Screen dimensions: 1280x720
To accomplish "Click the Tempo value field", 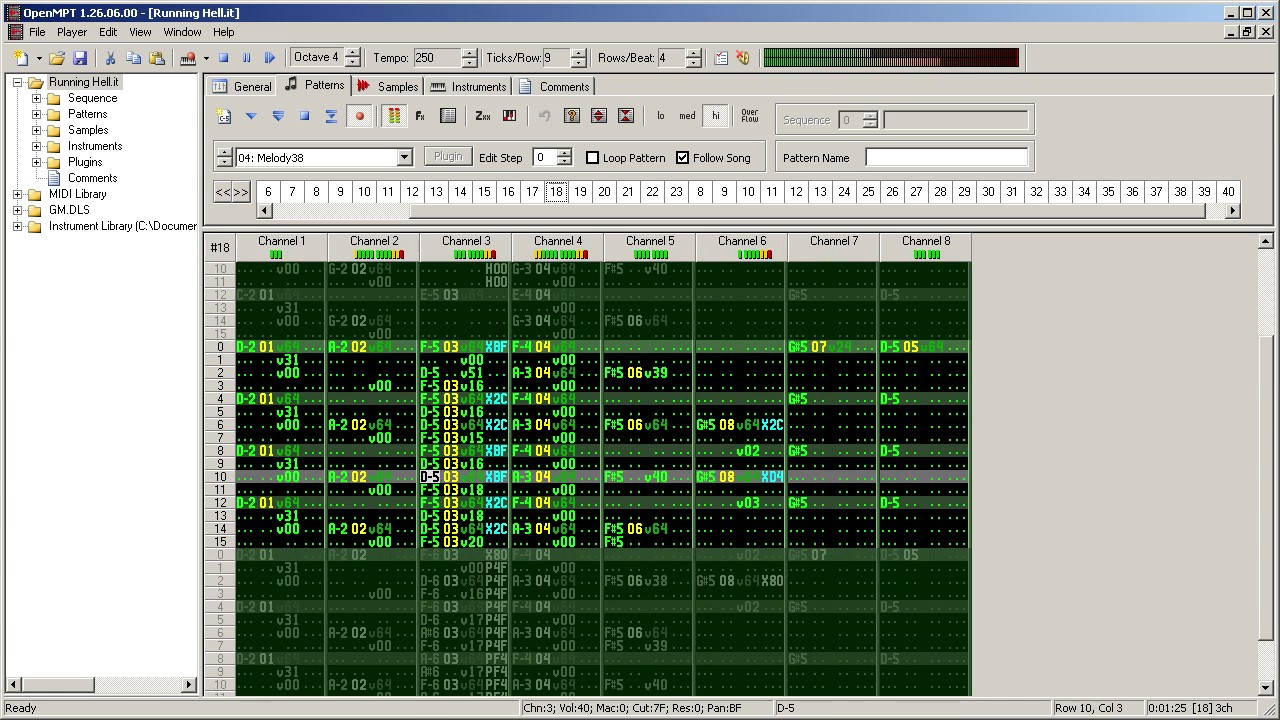I will point(437,58).
